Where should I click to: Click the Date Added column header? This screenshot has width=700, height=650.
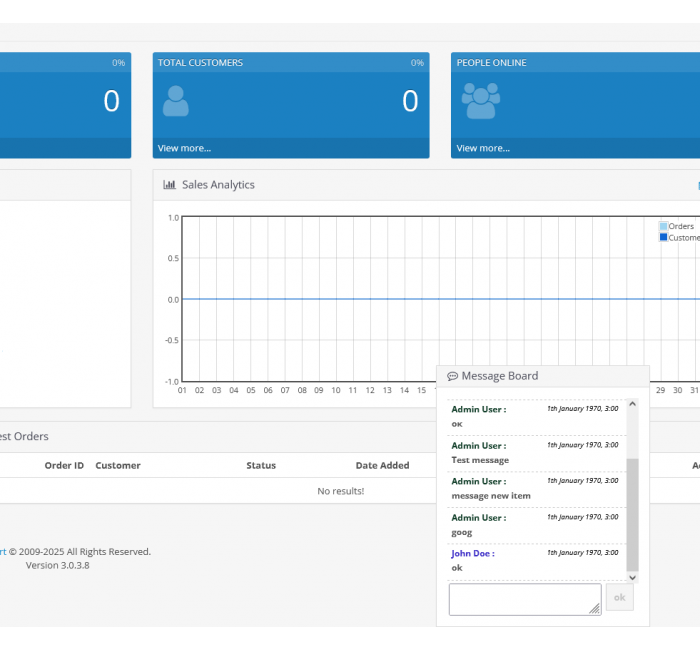point(382,465)
